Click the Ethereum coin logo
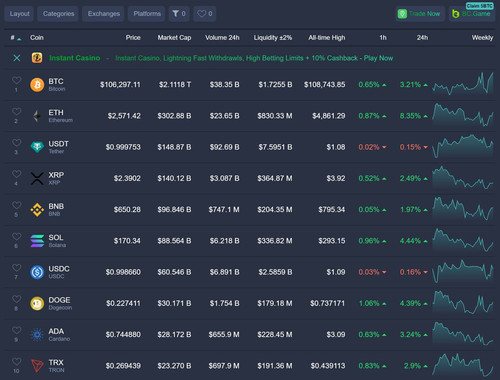Image resolution: width=500 pixels, height=380 pixels. point(37,116)
